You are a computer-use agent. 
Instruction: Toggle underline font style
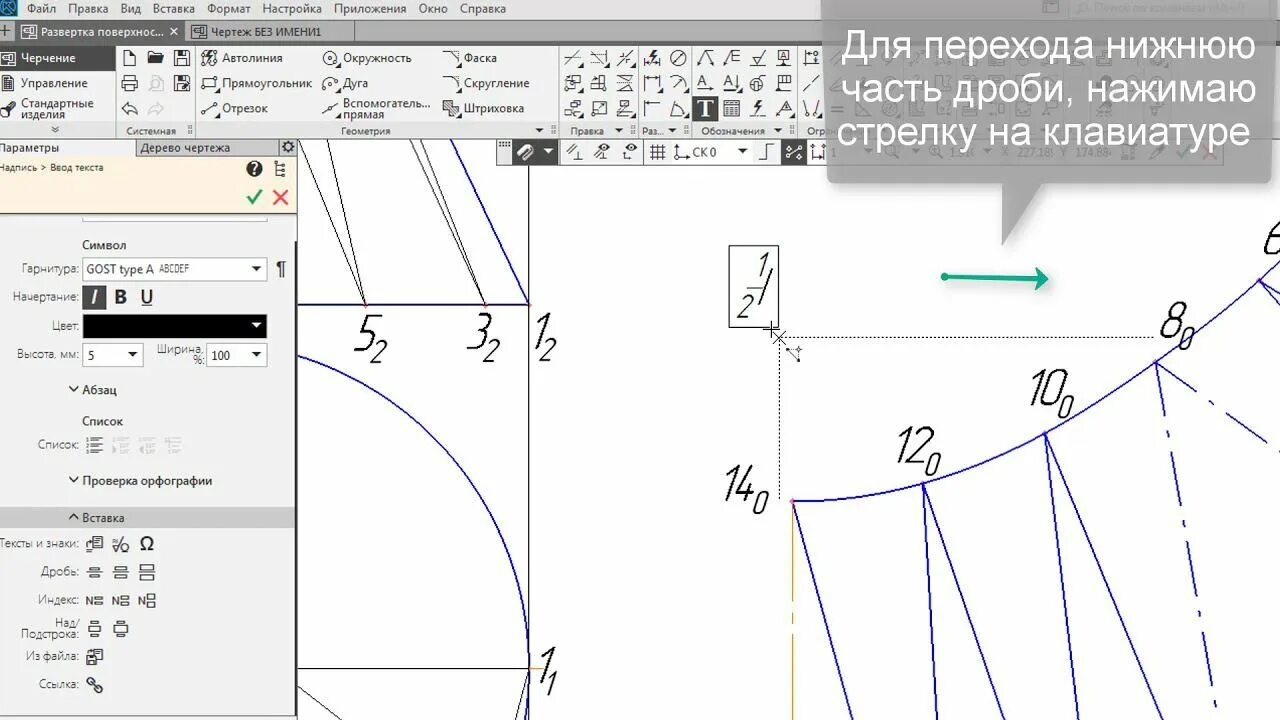147,297
